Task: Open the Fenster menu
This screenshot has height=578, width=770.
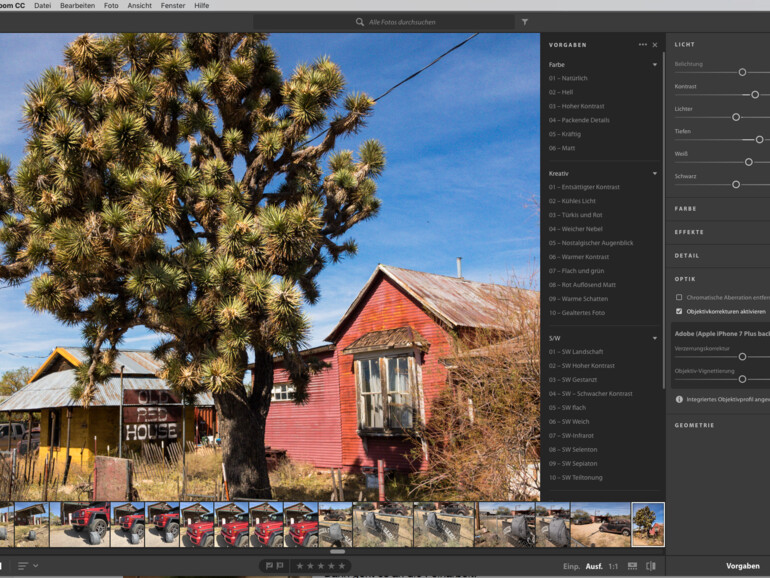Action: click(x=173, y=5)
